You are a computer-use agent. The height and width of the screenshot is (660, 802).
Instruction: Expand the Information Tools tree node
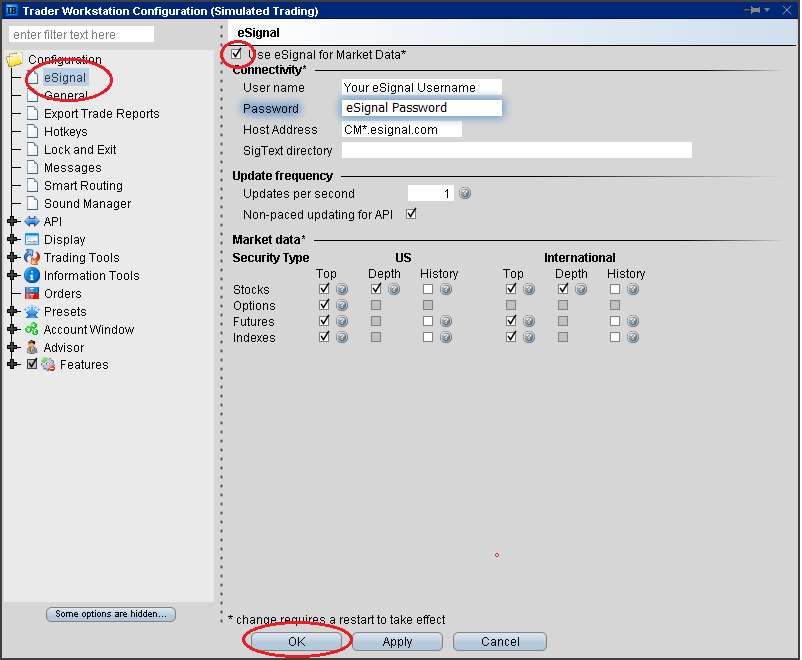tap(12, 275)
